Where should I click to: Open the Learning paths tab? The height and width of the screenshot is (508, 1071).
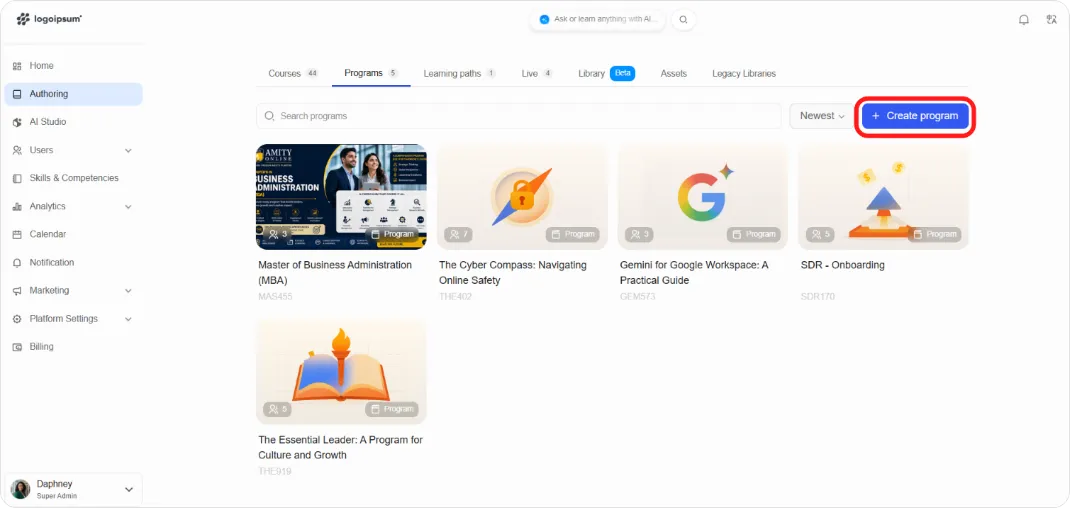click(x=460, y=73)
